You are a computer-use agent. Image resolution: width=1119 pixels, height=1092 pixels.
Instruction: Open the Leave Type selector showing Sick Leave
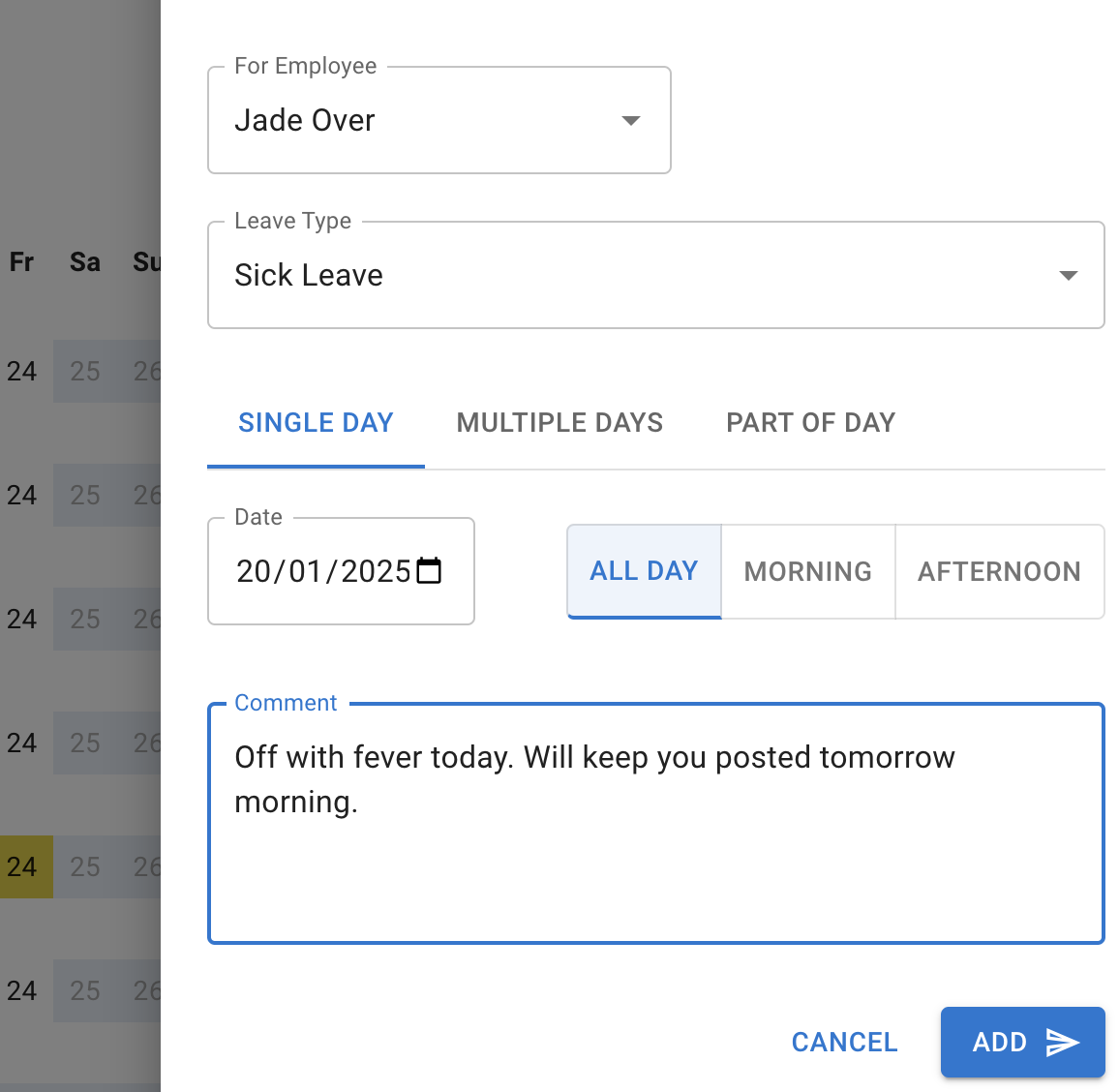[x=656, y=275]
